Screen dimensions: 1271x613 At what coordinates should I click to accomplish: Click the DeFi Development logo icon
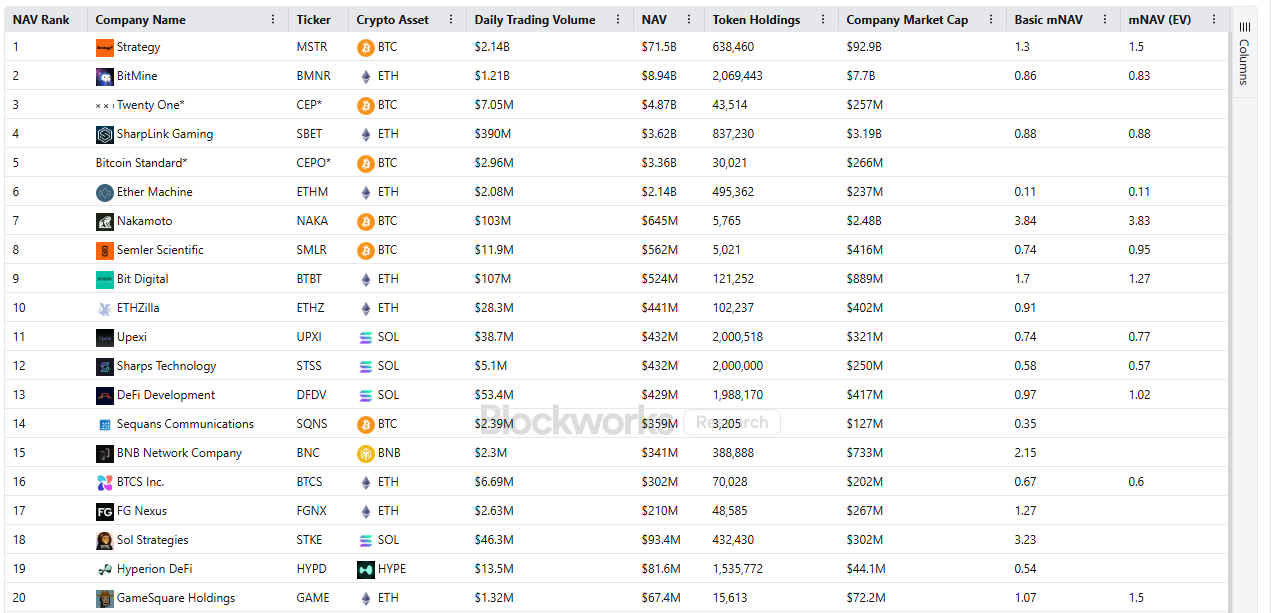click(105, 395)
